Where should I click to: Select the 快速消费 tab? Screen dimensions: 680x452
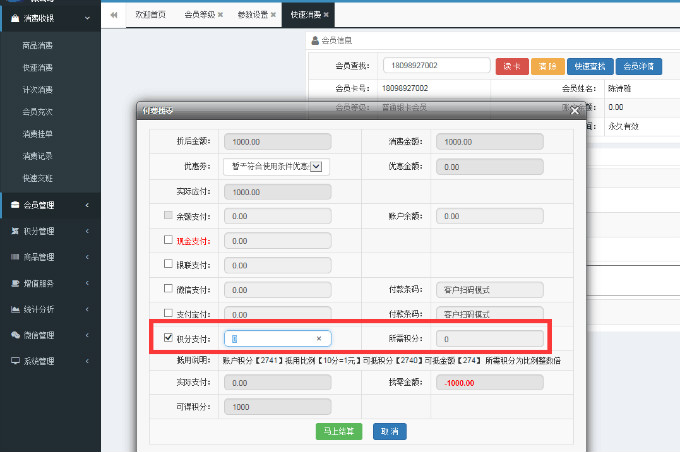pyautogui.click(x=306, y=15)
